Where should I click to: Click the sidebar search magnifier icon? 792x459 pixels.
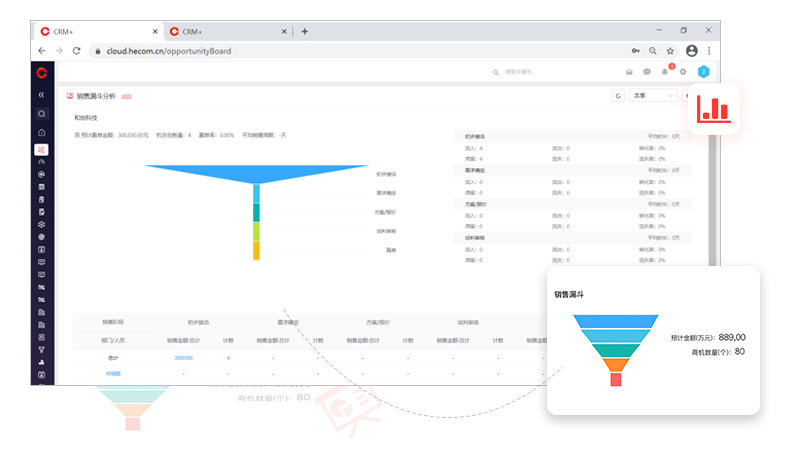tap(41, 114)
